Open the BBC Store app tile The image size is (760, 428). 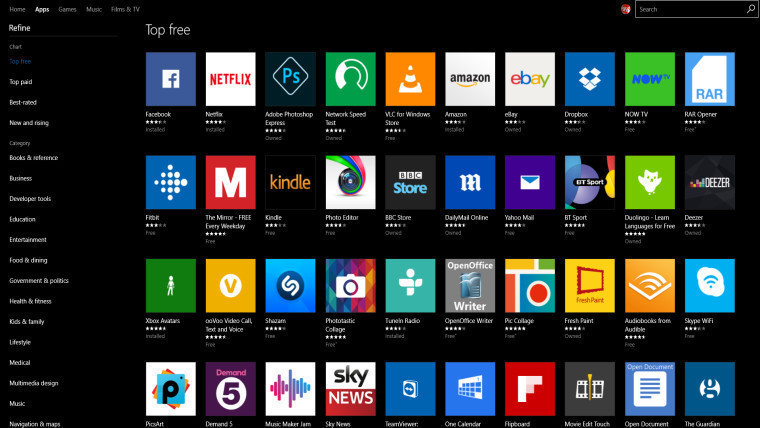(x=410, y=182)
